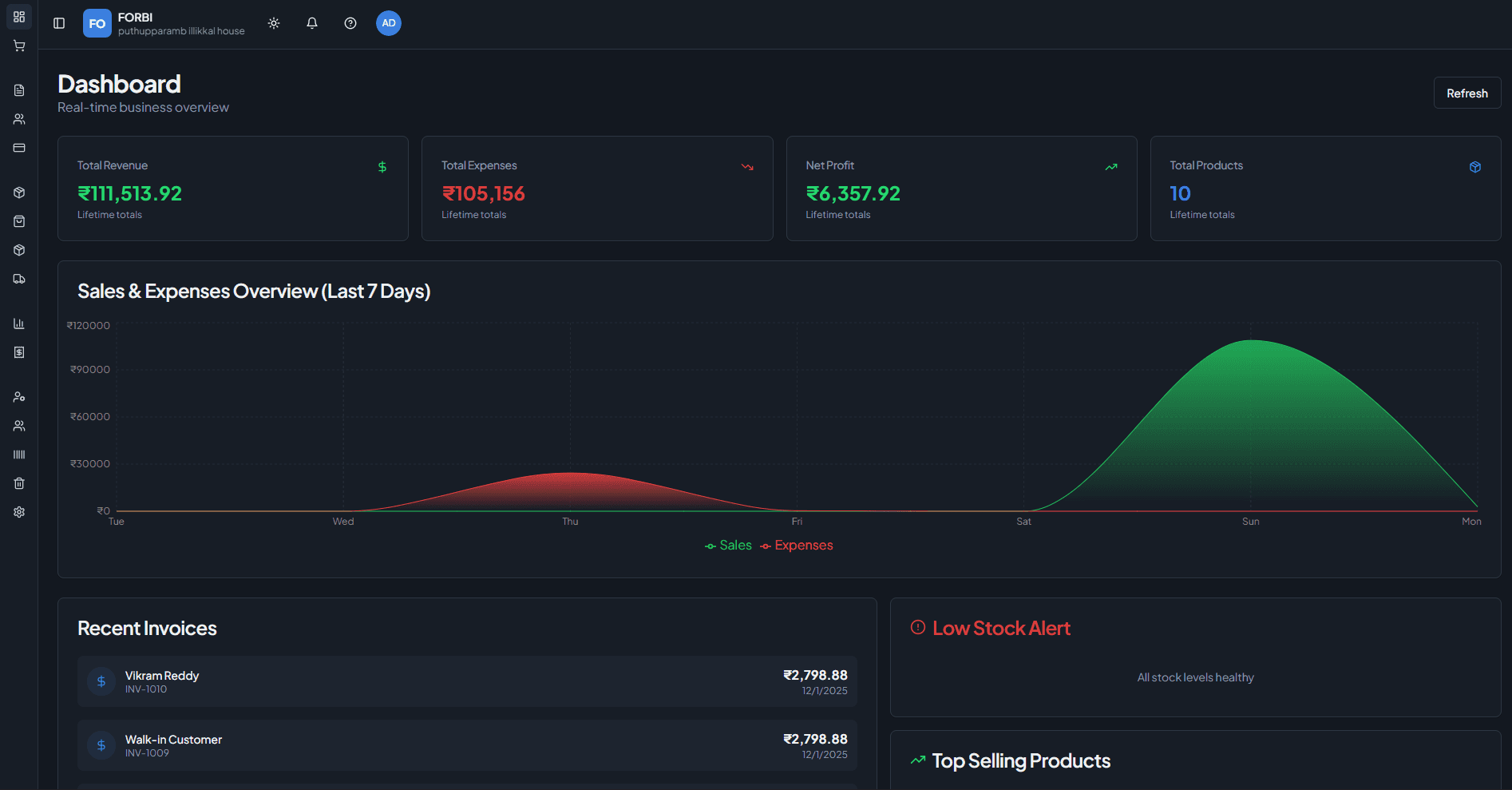Open the bar chart reports icon

click(19, 324)
